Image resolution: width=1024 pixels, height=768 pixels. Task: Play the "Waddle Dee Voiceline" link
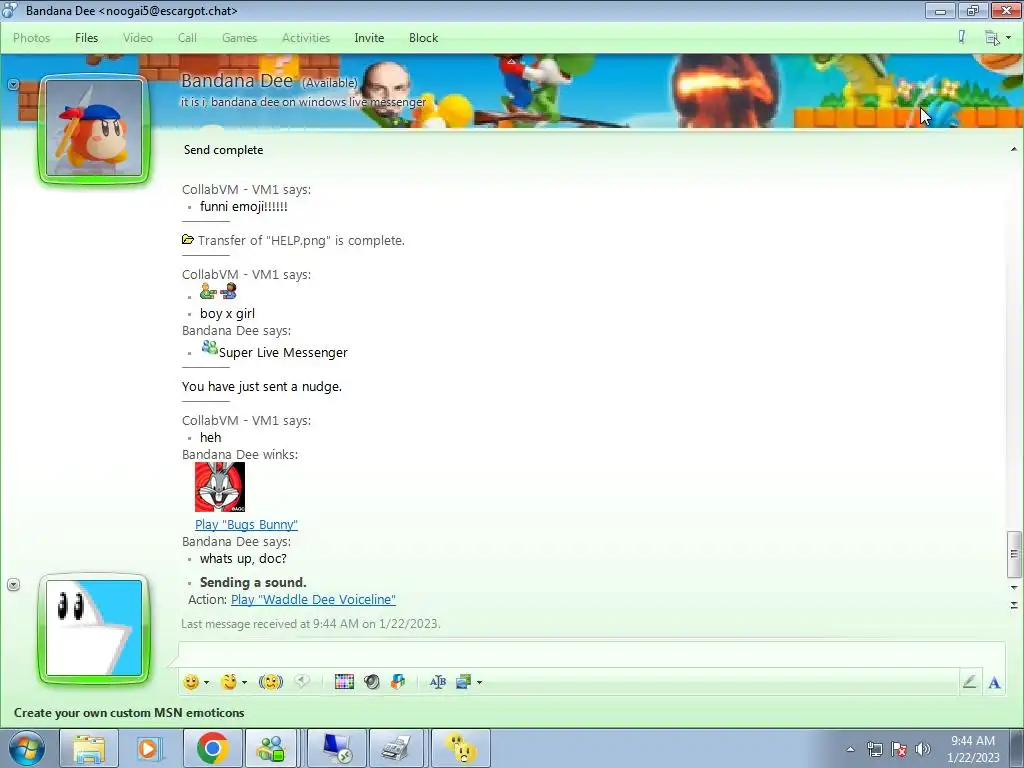(x=313, y=600)
